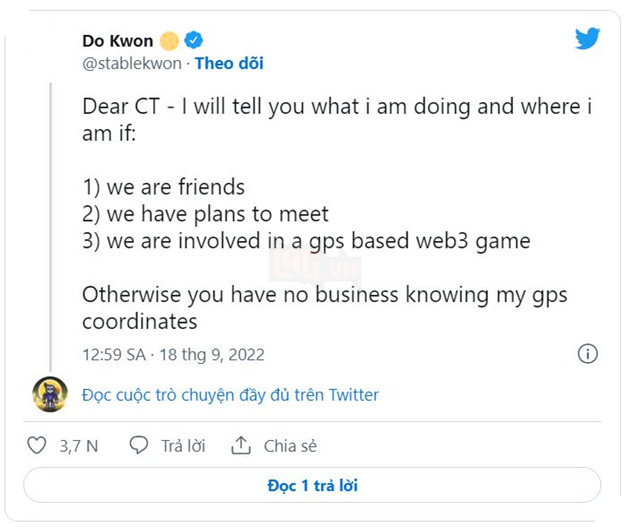Click the blue verified badge
The image size is (630, 527).
(x=194, y=40)
